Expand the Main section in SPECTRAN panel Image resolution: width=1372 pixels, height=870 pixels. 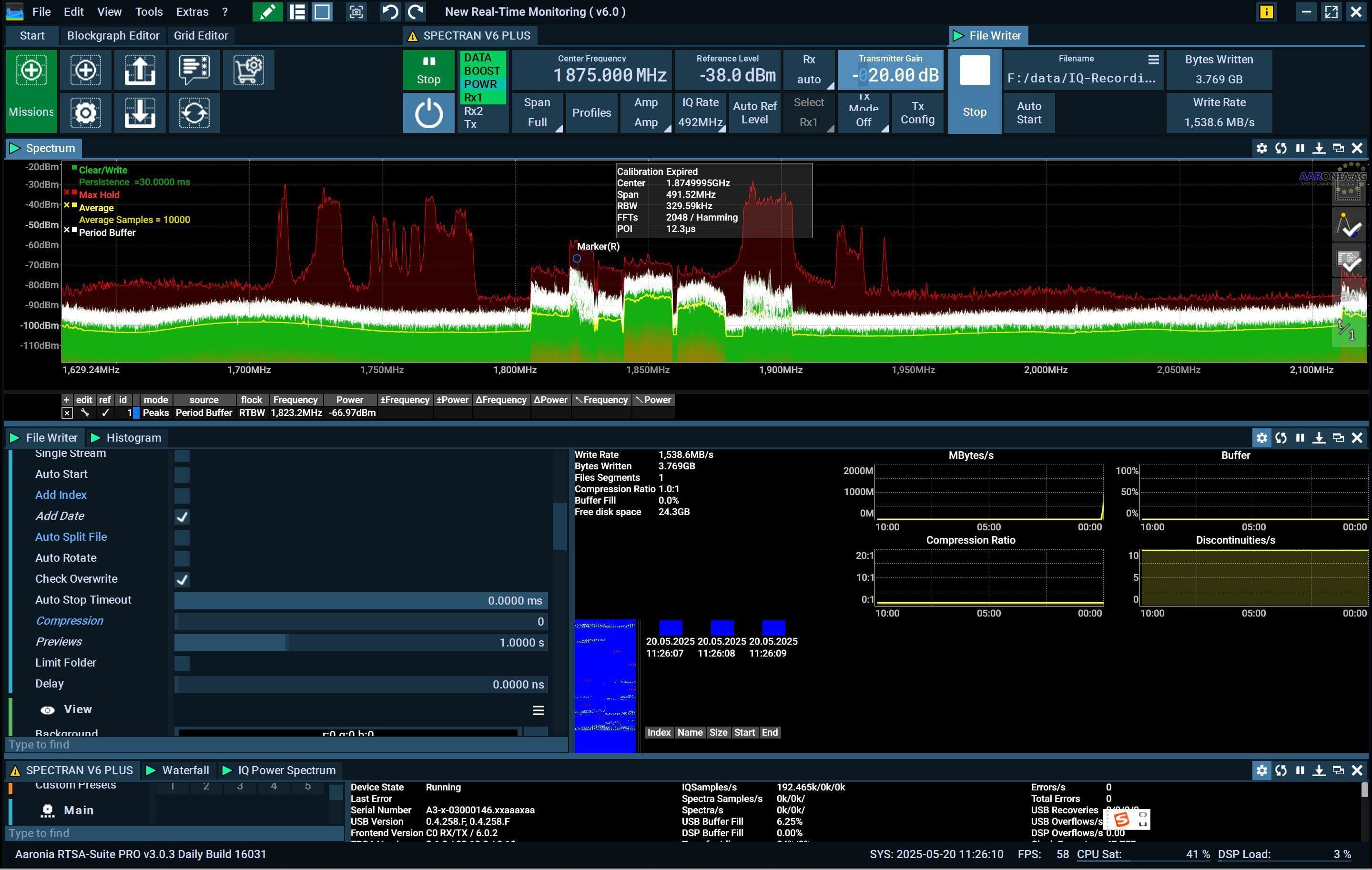pos(78,810)
